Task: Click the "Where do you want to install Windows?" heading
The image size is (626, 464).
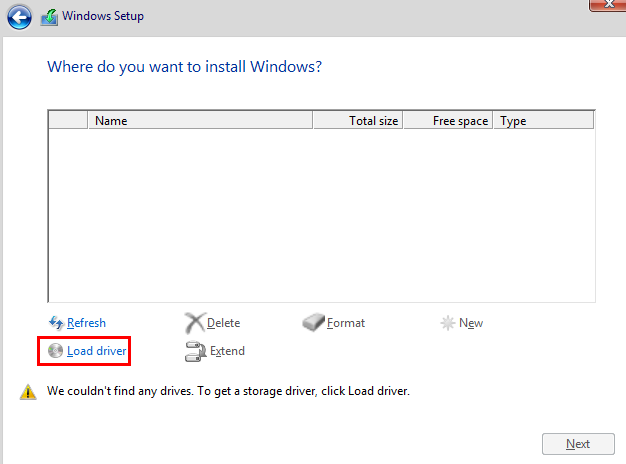Action: (x=184, y=67)
